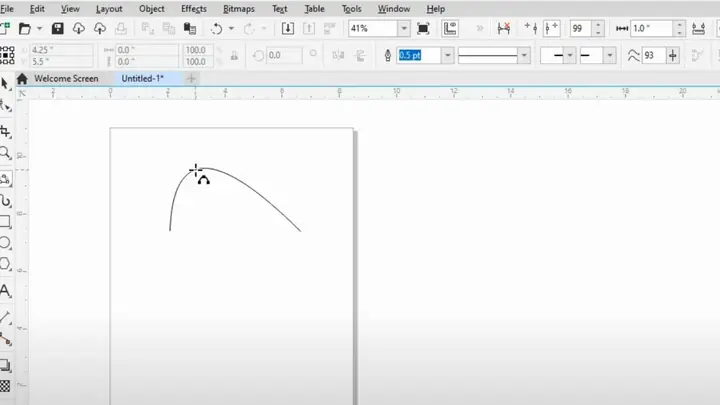Image resolution: width=720 pixels, height=405 pixels.
Task: Click the 0.5 pt outline width field
Action: coord(419,56)
